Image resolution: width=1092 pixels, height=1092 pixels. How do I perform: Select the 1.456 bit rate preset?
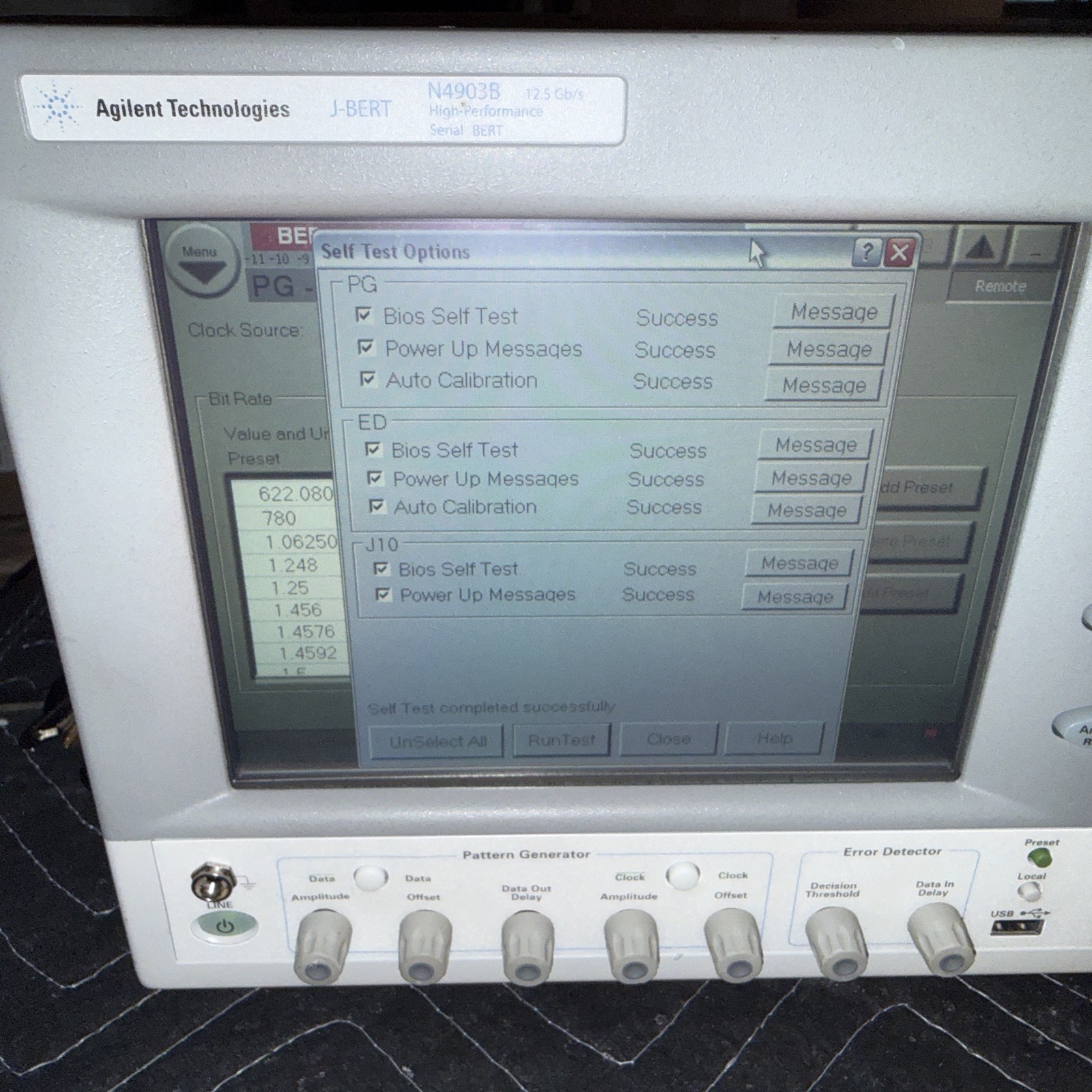tap(298, 609)
